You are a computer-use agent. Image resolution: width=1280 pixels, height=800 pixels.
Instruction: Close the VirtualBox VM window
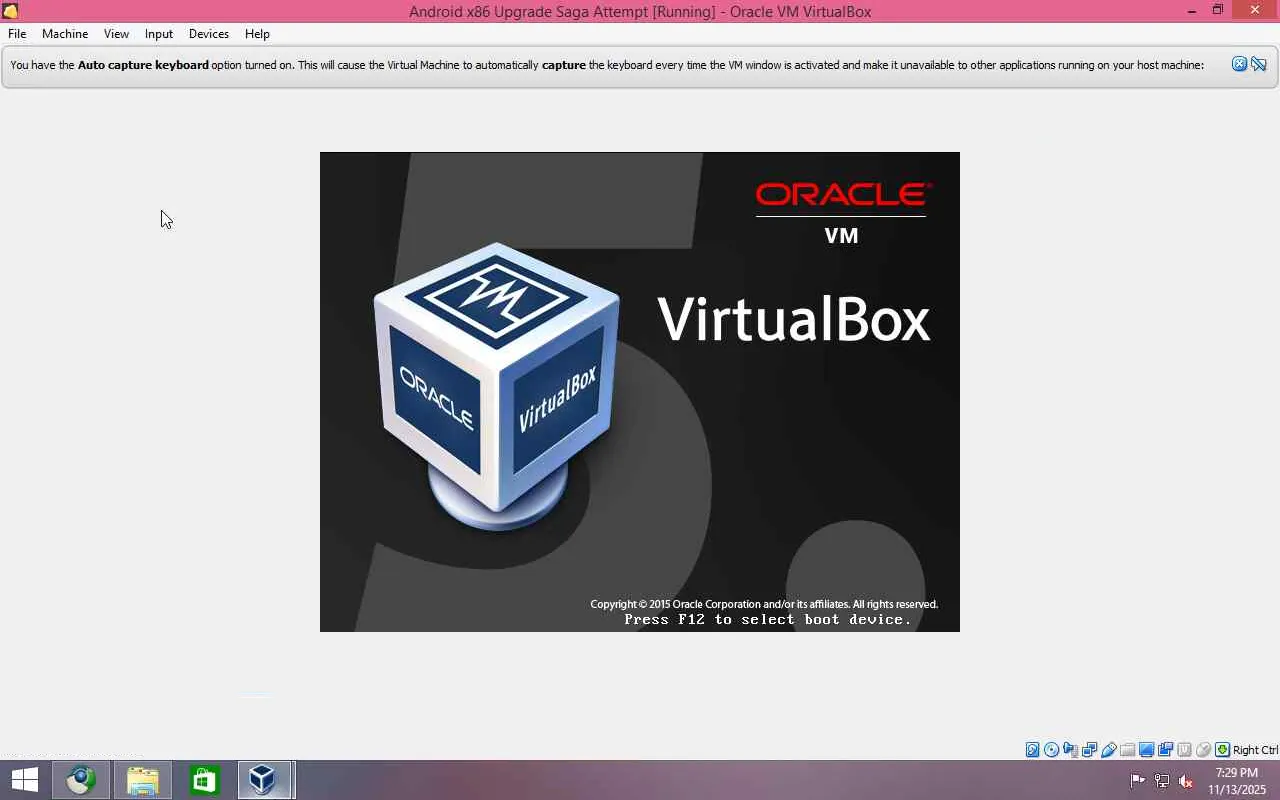click(1255, 11)
